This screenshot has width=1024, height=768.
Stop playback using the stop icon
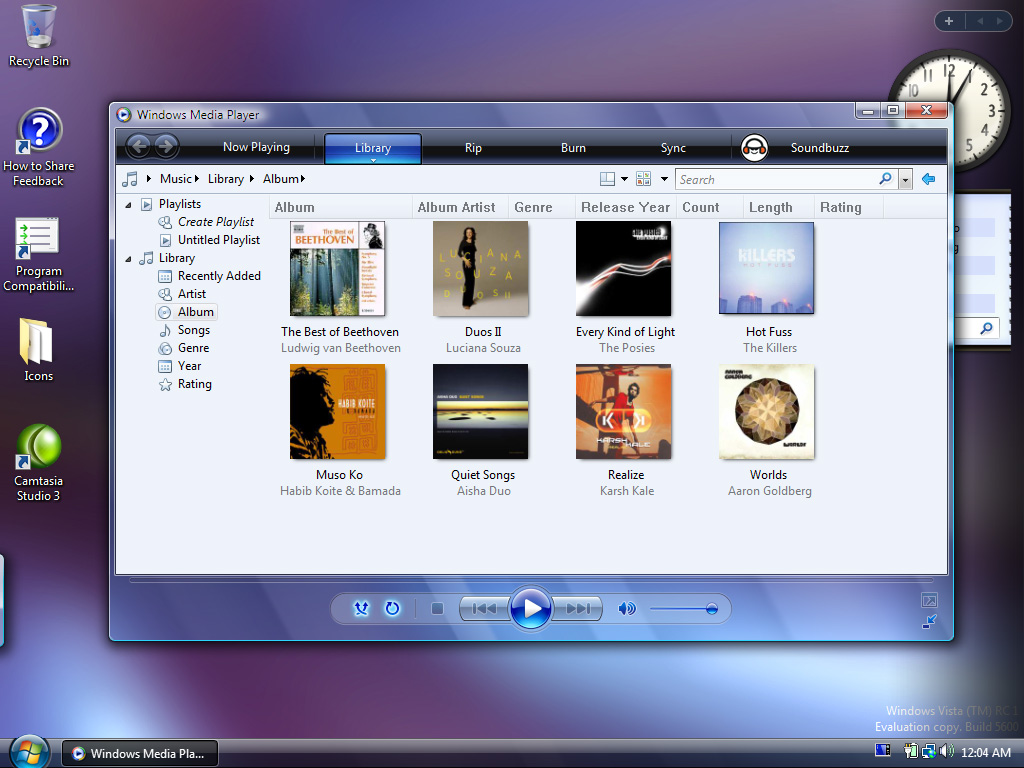click(437, 608)
